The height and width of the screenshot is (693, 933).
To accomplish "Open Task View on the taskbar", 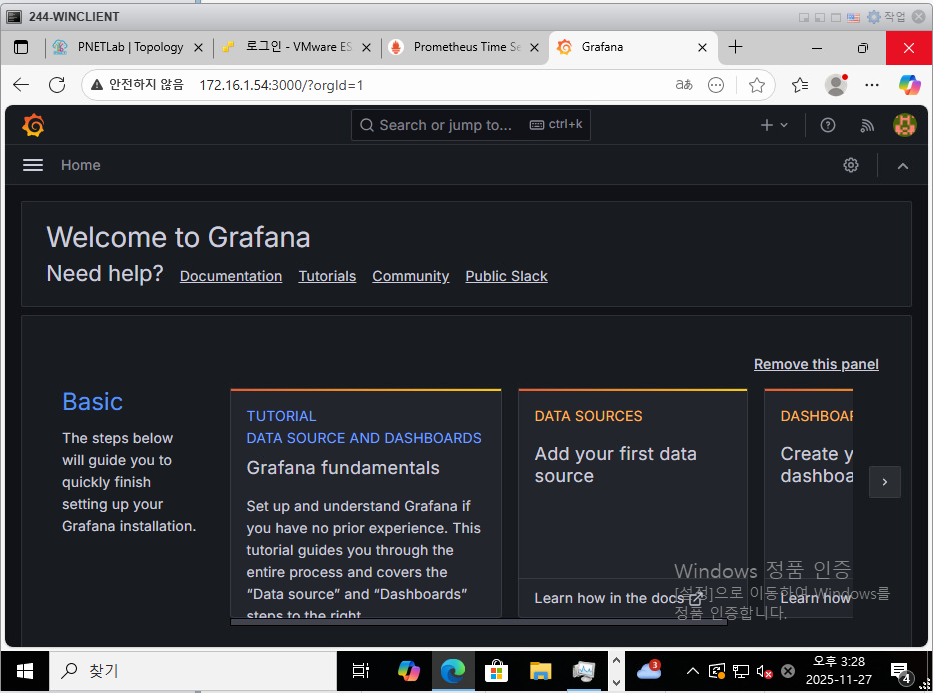I will coord(361,671).
